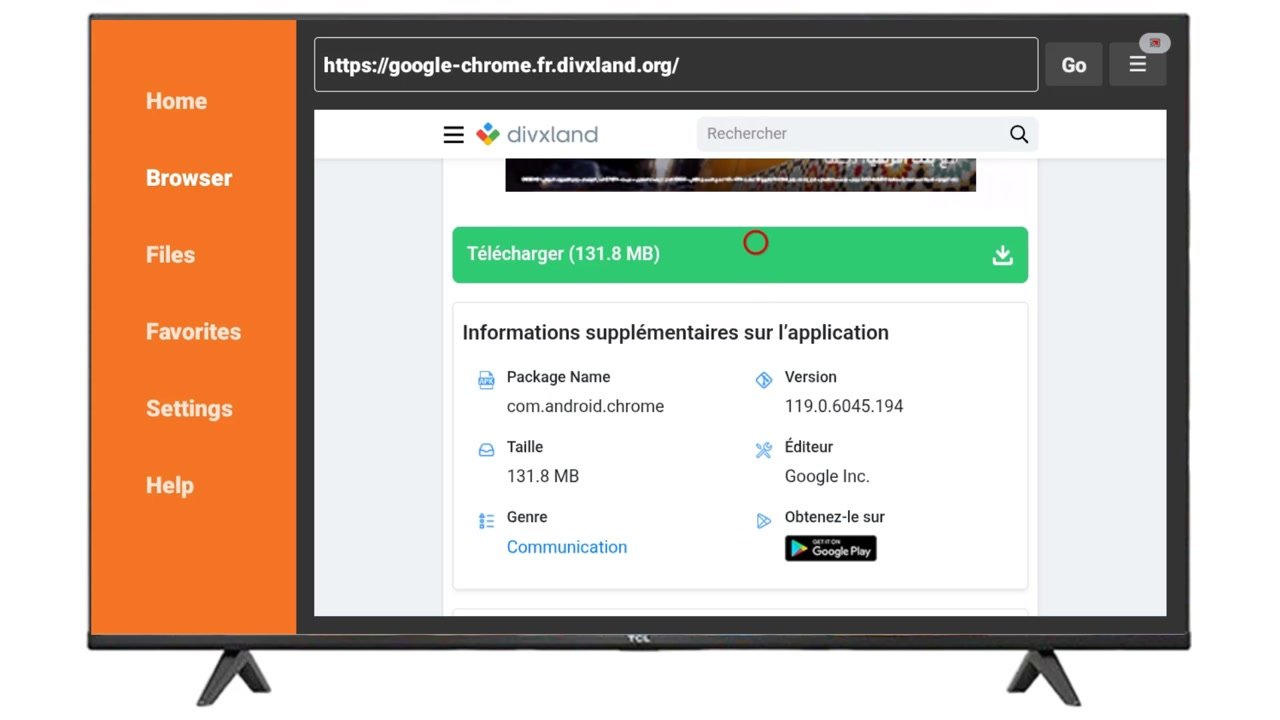
Task: Select Browser in the orange sidebar
Action: point(189,178)
